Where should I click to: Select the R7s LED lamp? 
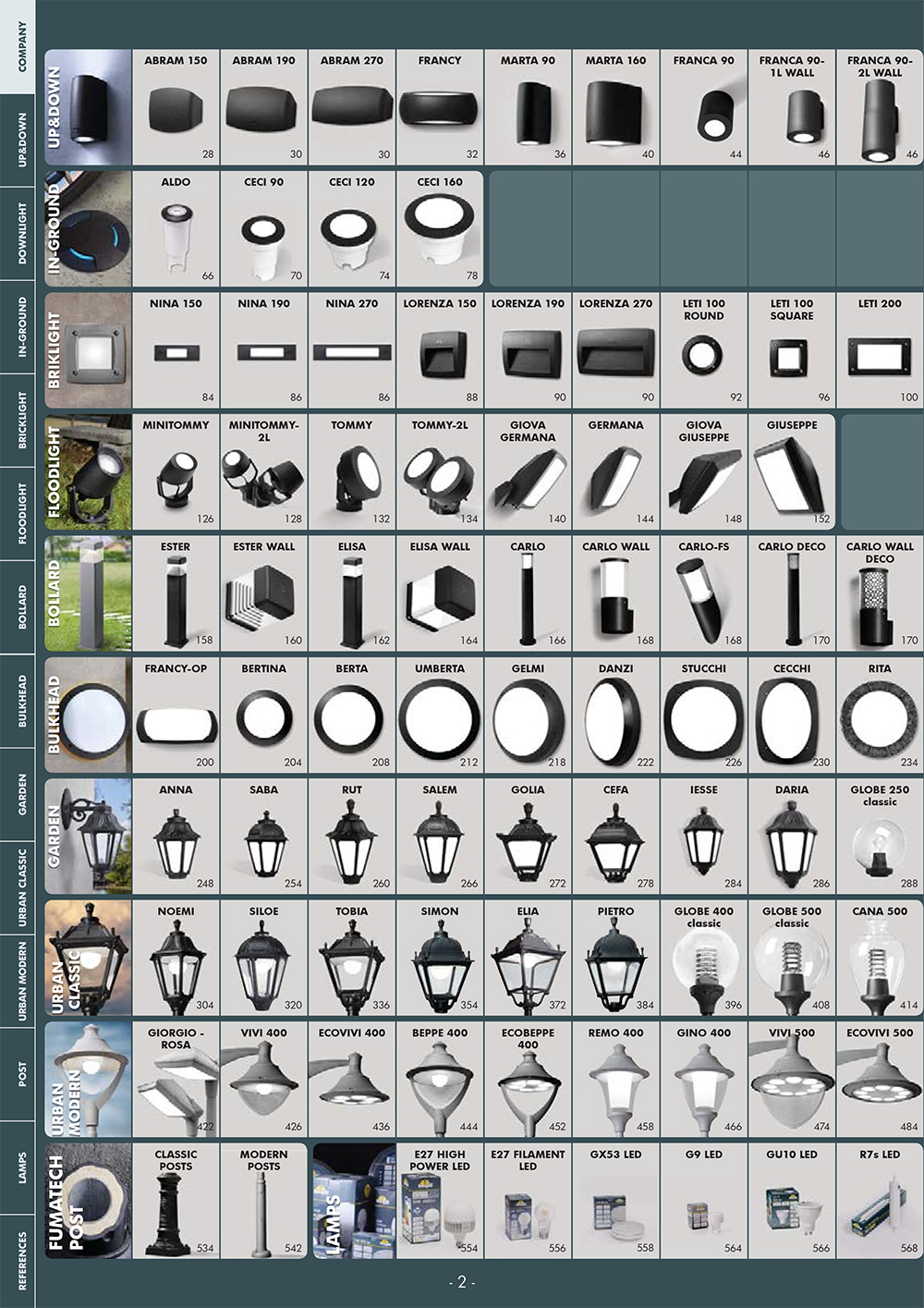[880, 1202]
